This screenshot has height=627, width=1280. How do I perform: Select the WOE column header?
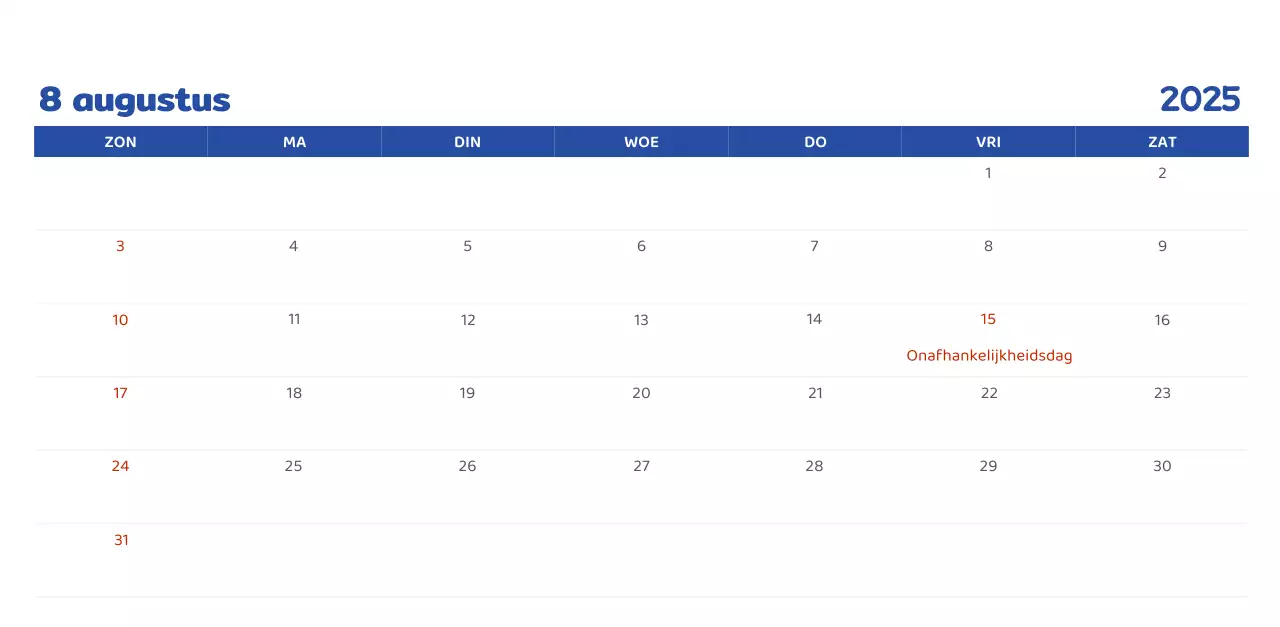coord(641,142)
